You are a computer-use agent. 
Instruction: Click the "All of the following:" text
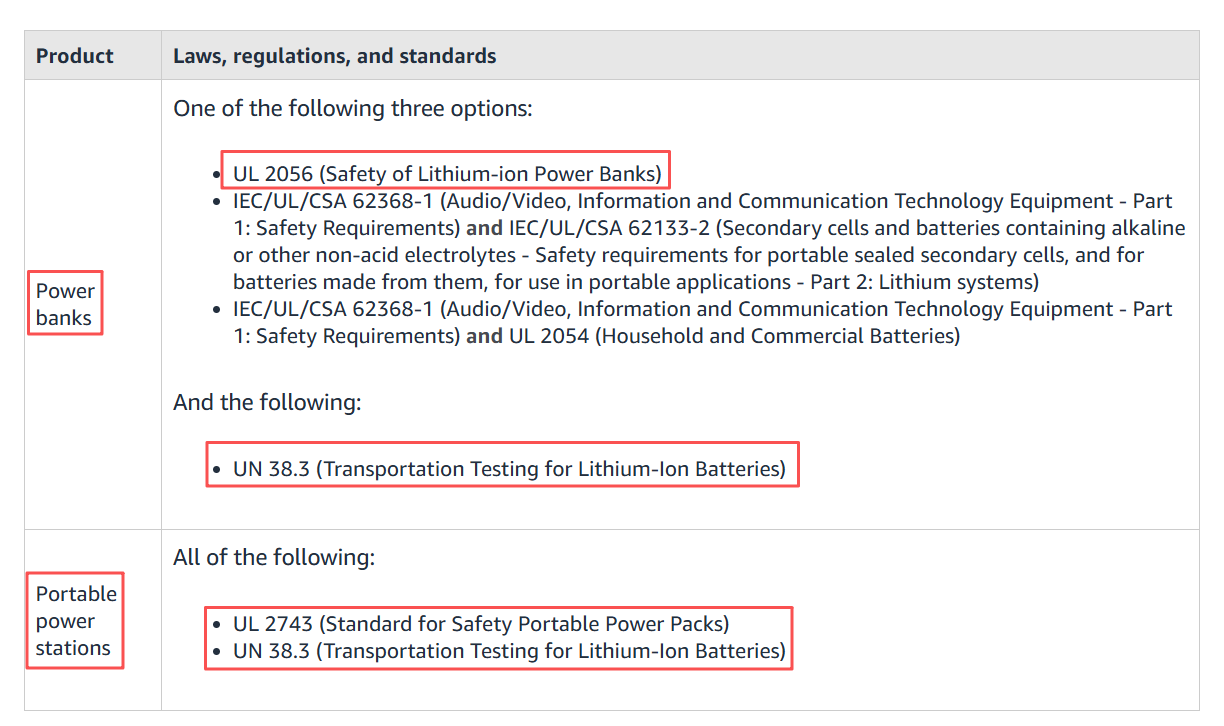pyautogui.click(x=274, y=557)
